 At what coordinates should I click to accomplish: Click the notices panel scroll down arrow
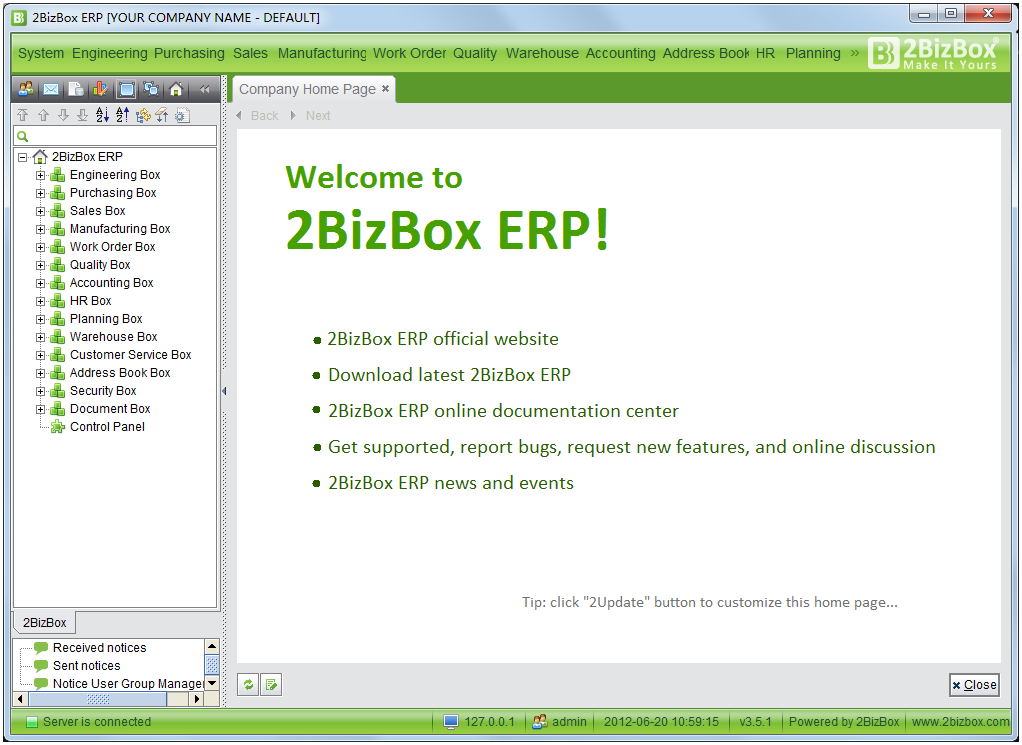pyautogui.click(x=212, y=684)
